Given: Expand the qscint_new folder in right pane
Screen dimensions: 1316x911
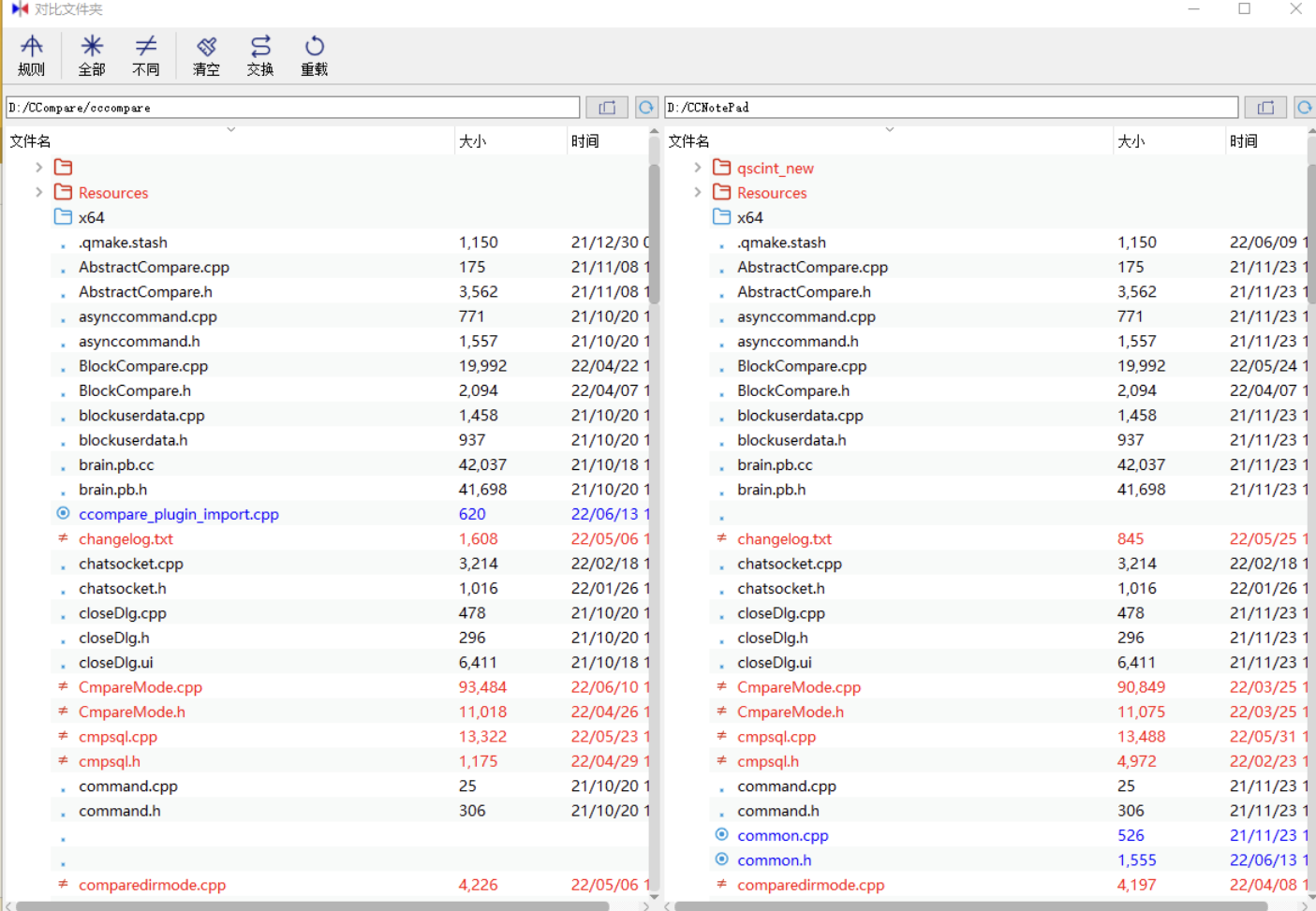Looking at the screenshot, I should click(x=698, y=168).
